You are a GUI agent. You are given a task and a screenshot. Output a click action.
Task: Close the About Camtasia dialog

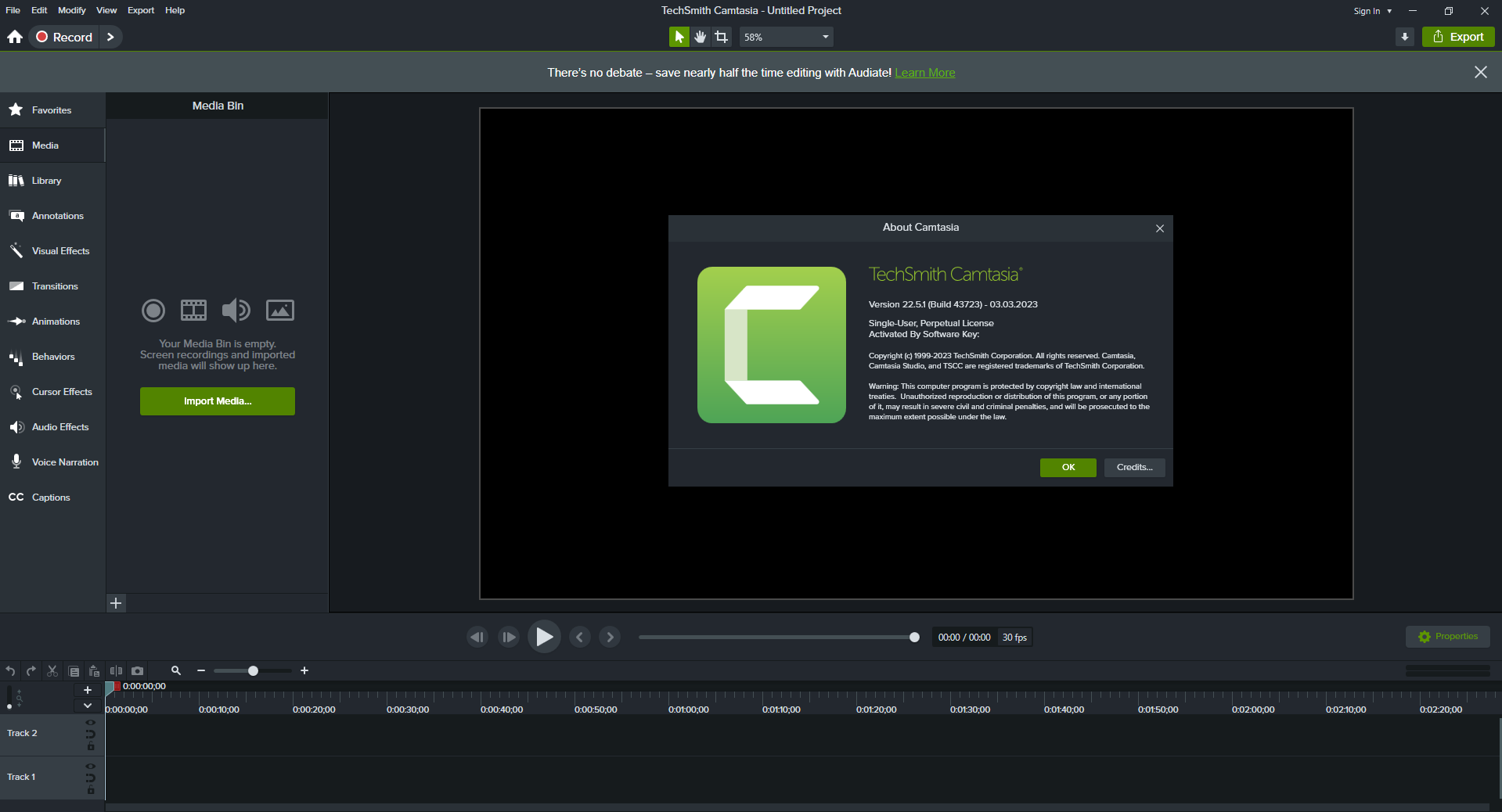point(1160,228)
